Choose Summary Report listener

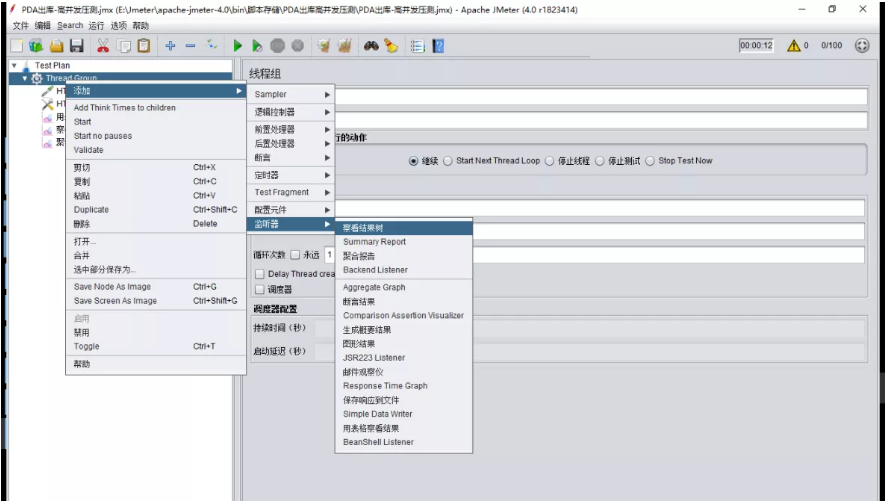point(404,242)
